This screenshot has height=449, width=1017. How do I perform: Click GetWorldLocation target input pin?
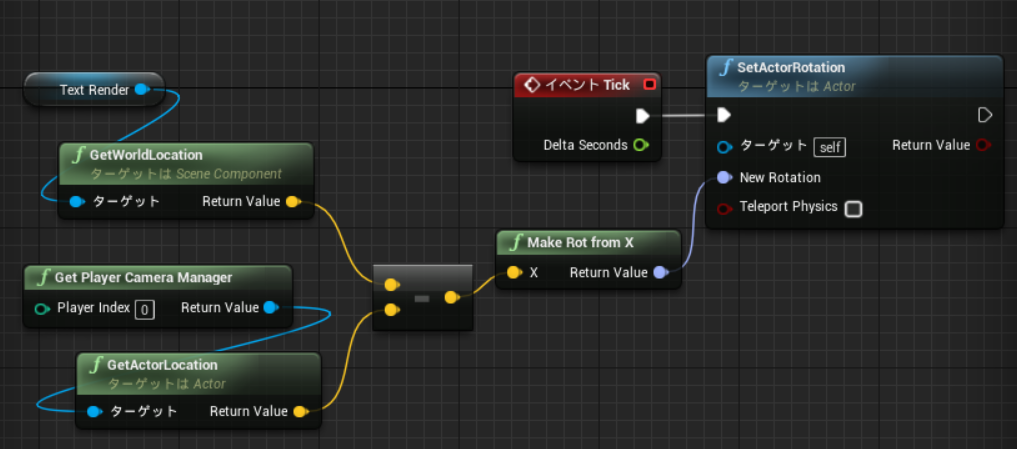(x=77, y=201)
